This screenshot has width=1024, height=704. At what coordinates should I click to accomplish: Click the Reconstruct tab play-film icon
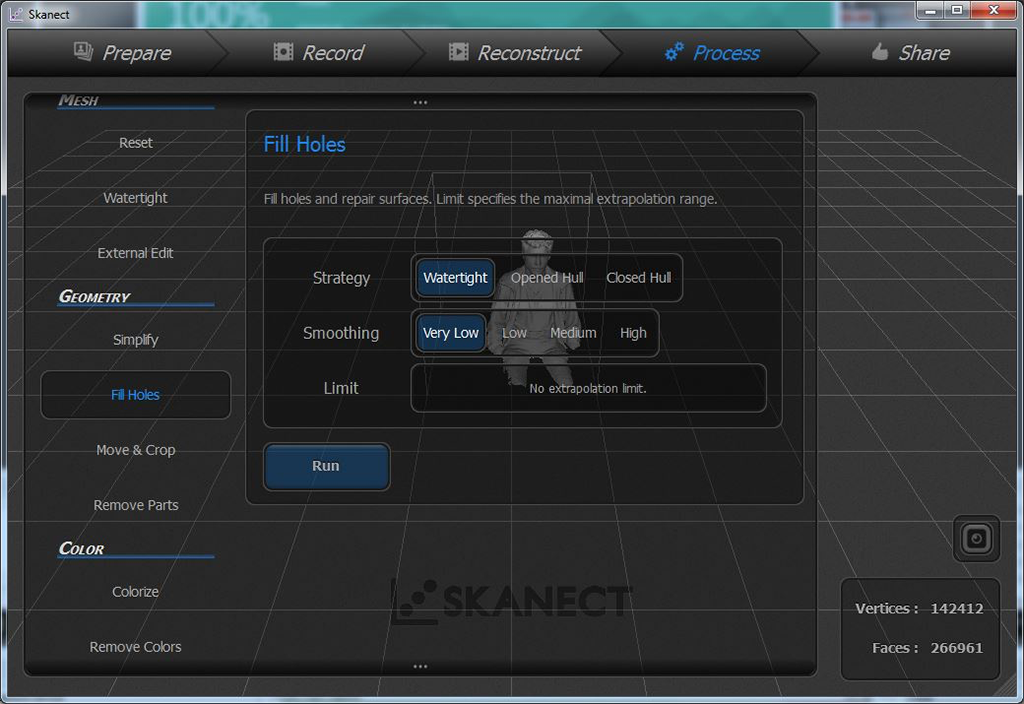[x=458, y=52]
